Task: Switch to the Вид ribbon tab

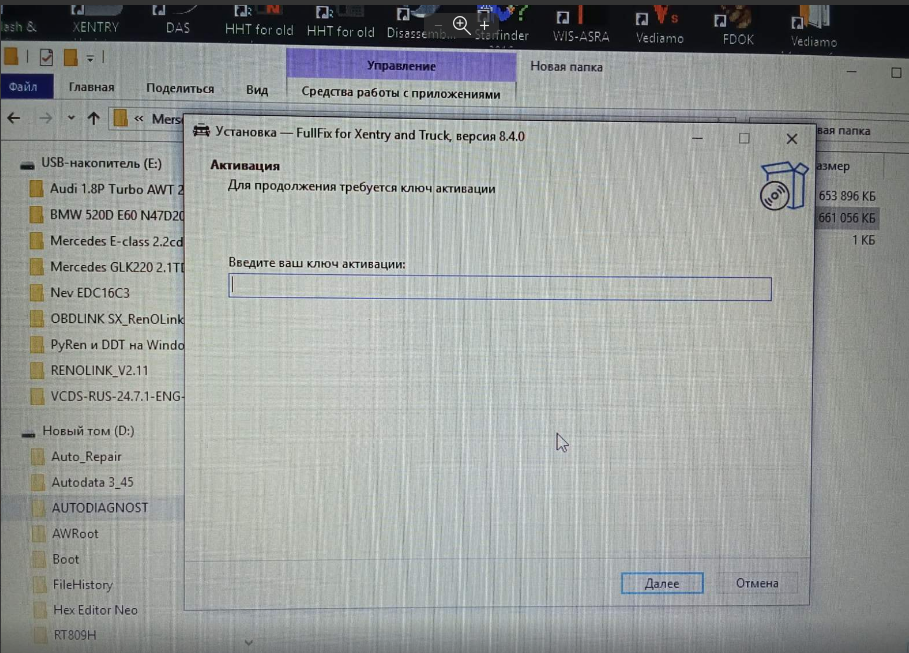Action: (x=257, y=90)
